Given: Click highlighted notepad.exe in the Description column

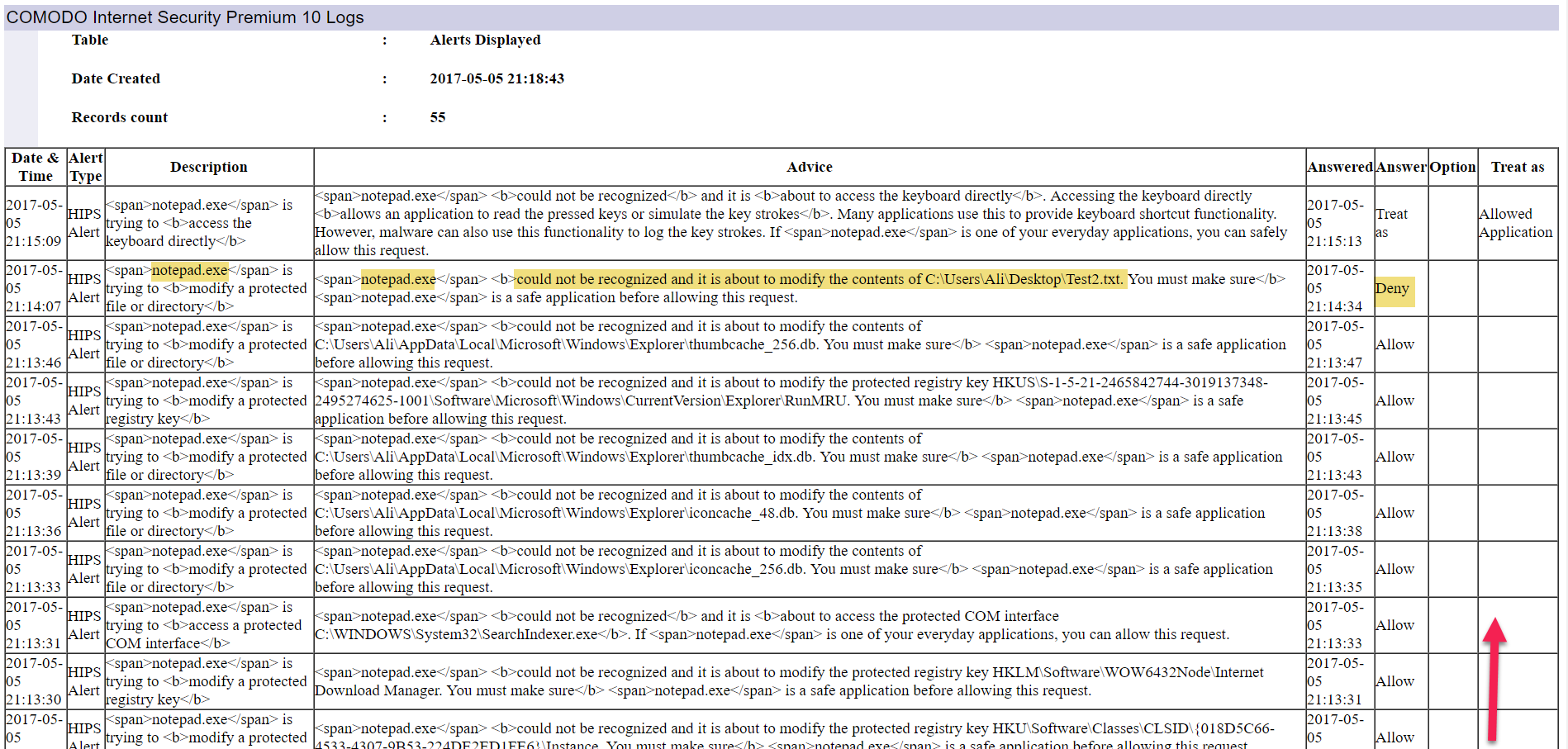Looking at the screenshot, I should tap(190, 271).
